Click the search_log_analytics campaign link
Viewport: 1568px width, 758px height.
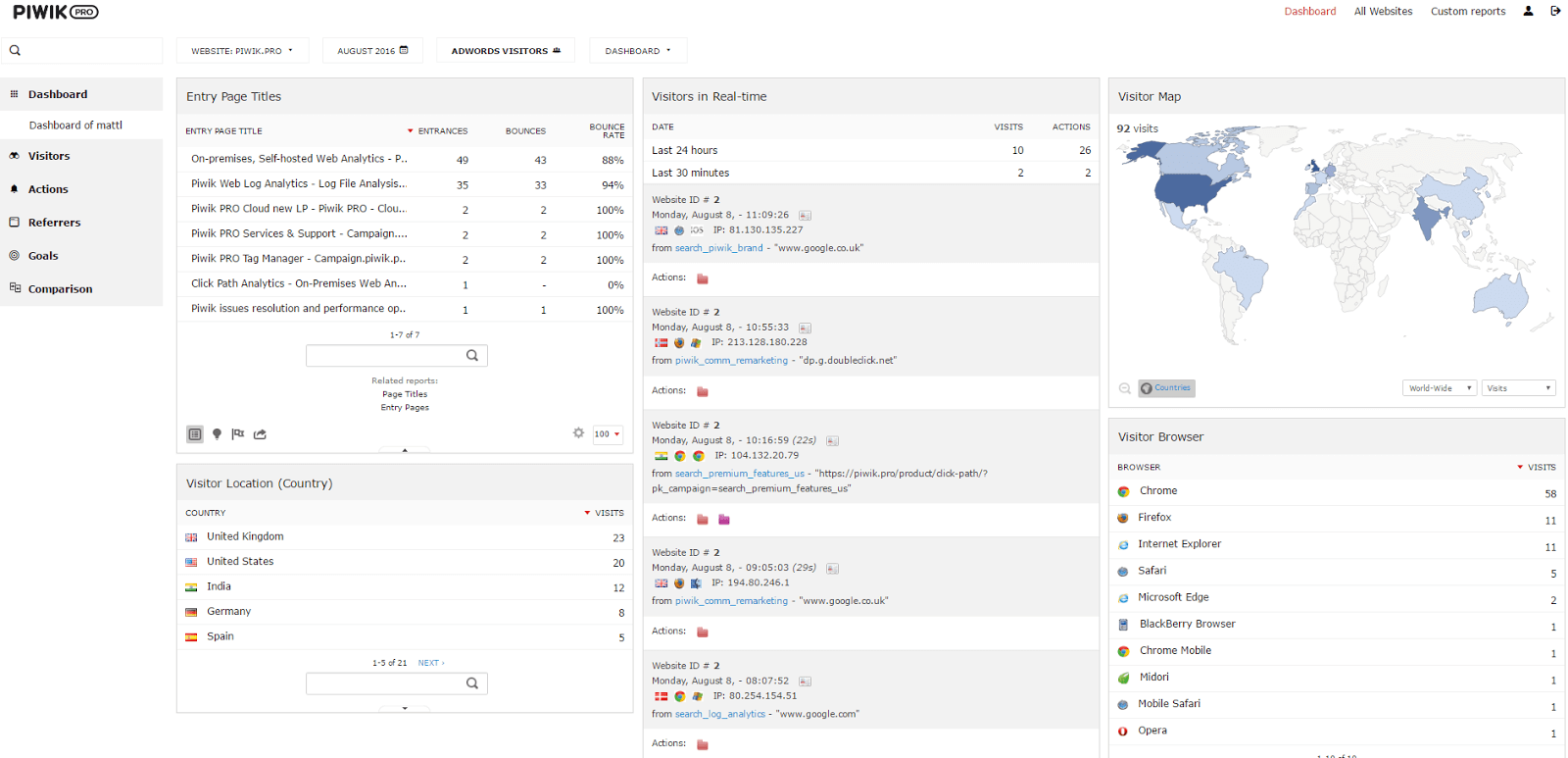tap(720, 714)
